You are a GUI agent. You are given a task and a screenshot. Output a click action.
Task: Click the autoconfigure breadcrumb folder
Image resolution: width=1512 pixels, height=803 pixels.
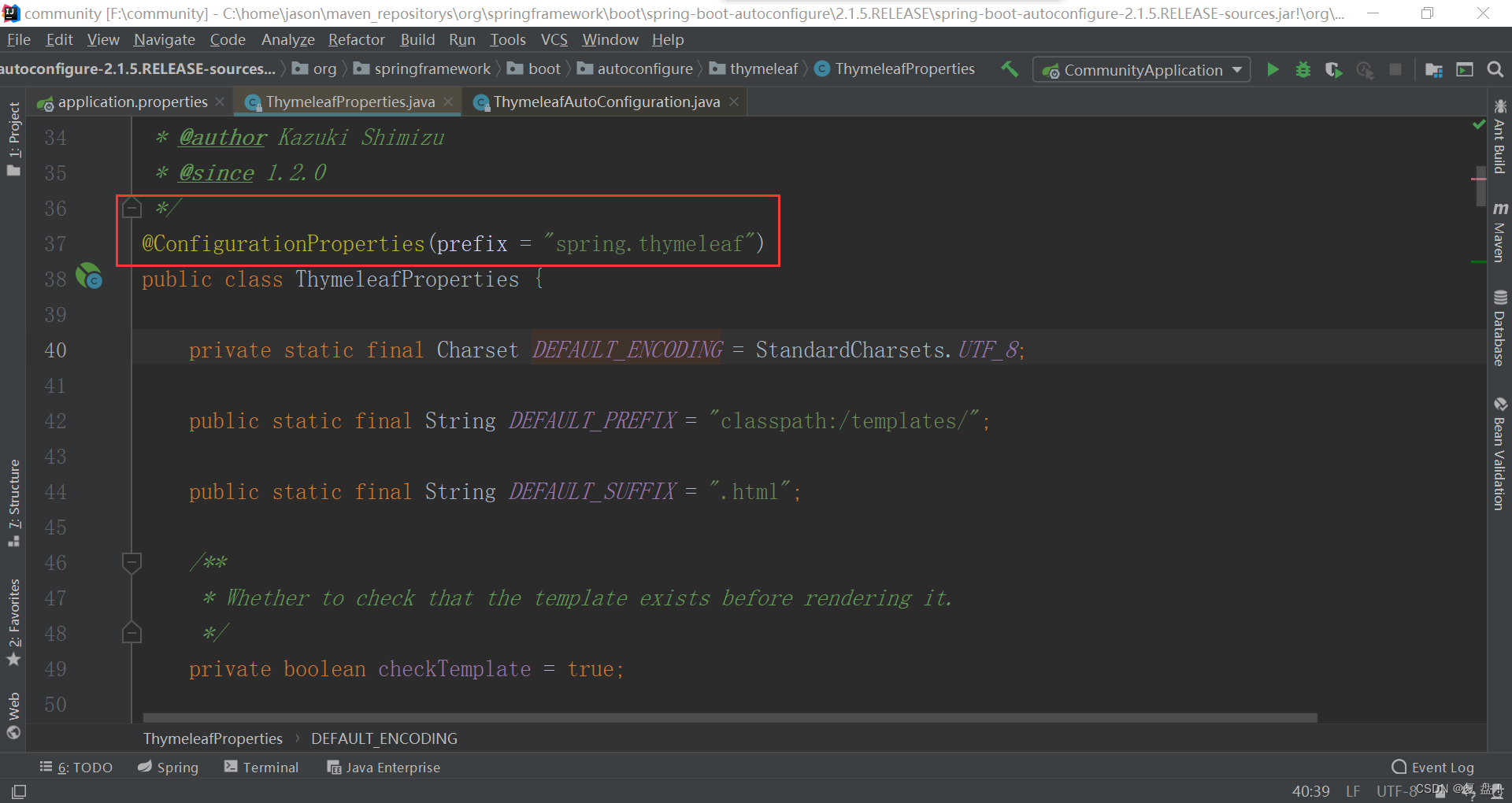pos(636,69)
